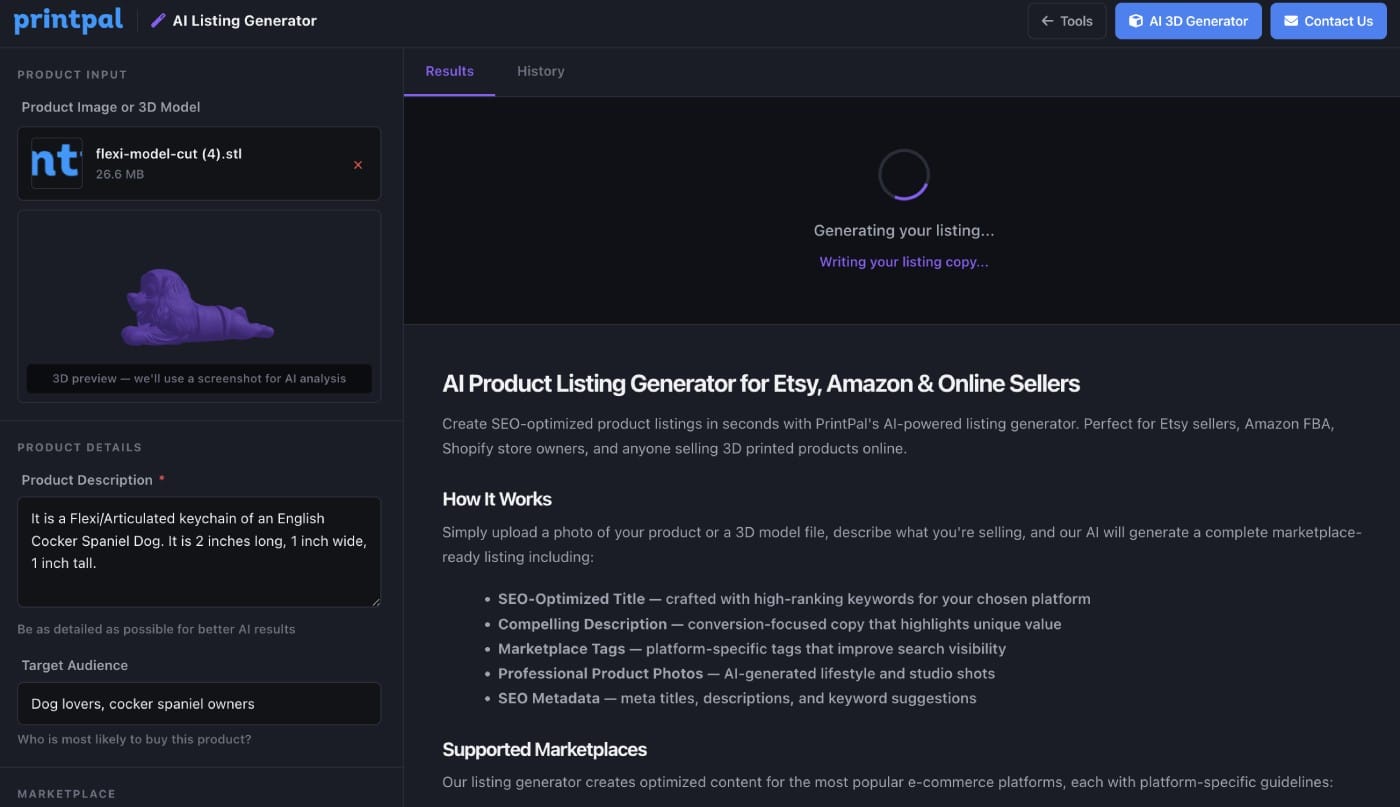Click the "Supported Marketplaces" heading

click(x=544, y=749)
